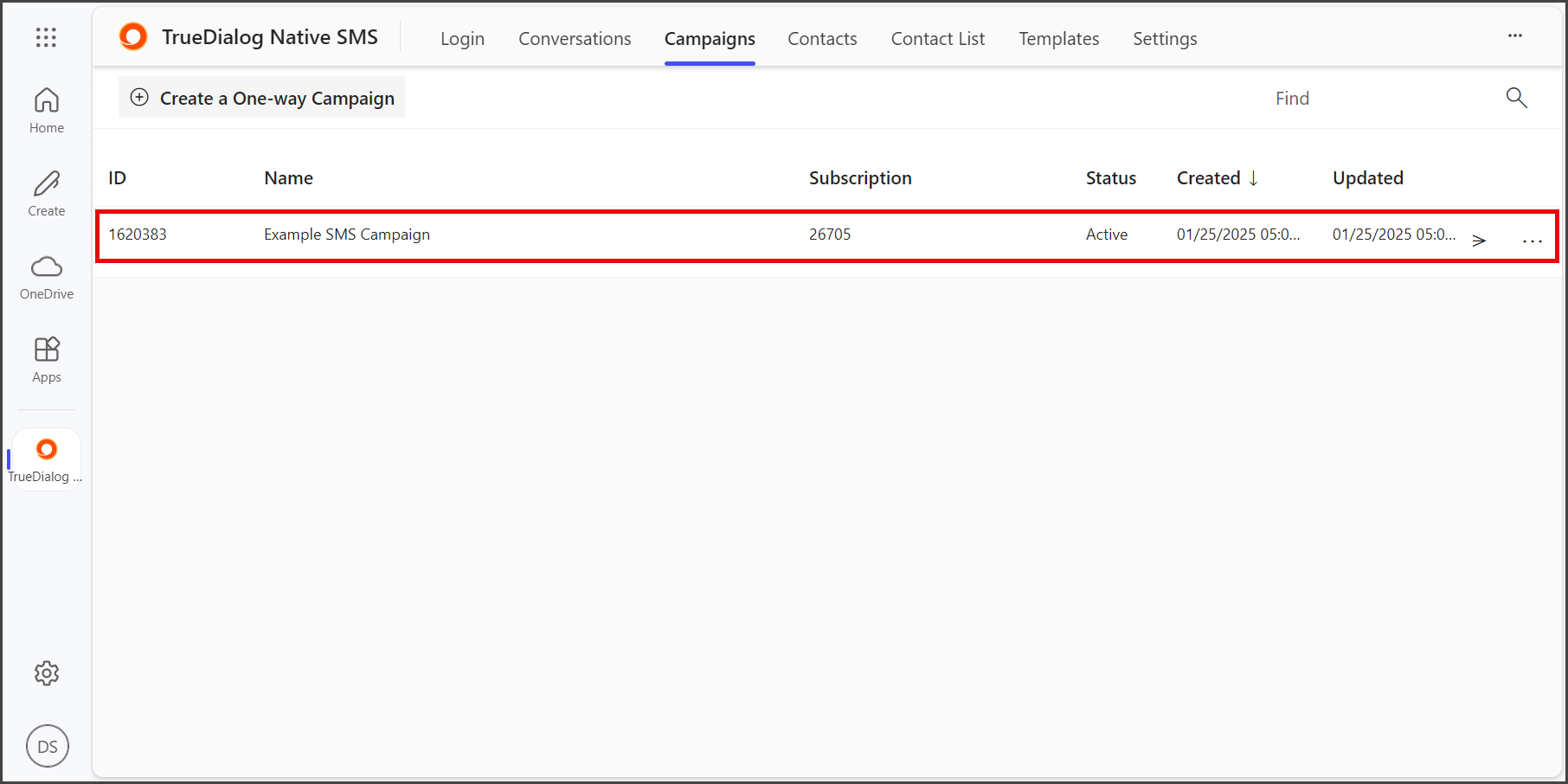This screenshot has height=784, width=1568.
Task: Sort by the ID column header
Action: point(118,178)
